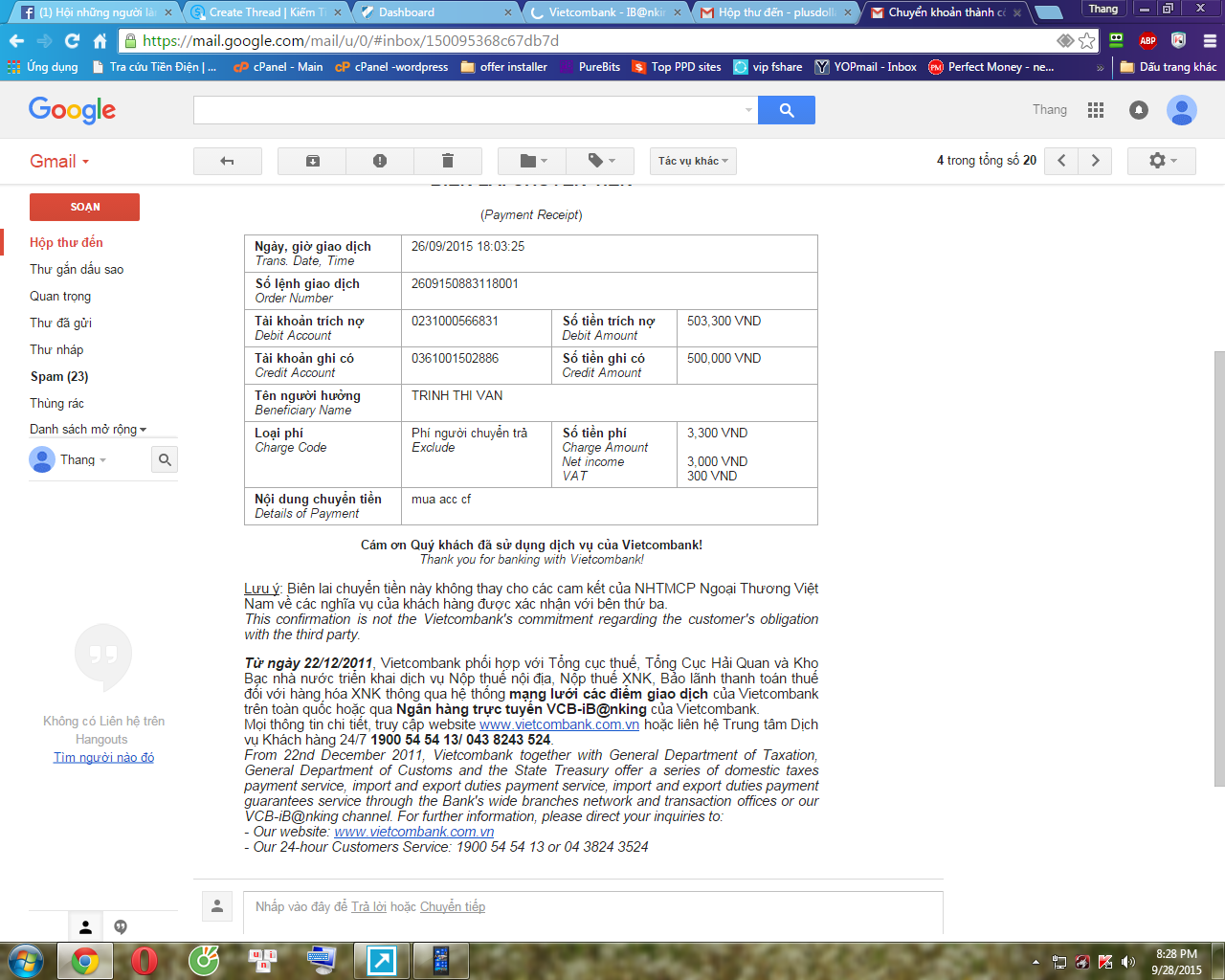
Task: Click the Google search magnifier button
Action: click(x=787, y=110)
